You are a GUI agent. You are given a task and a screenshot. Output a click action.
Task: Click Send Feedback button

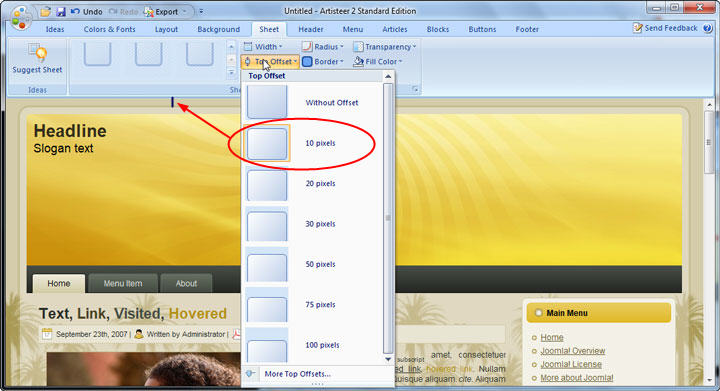click(665, 28)
